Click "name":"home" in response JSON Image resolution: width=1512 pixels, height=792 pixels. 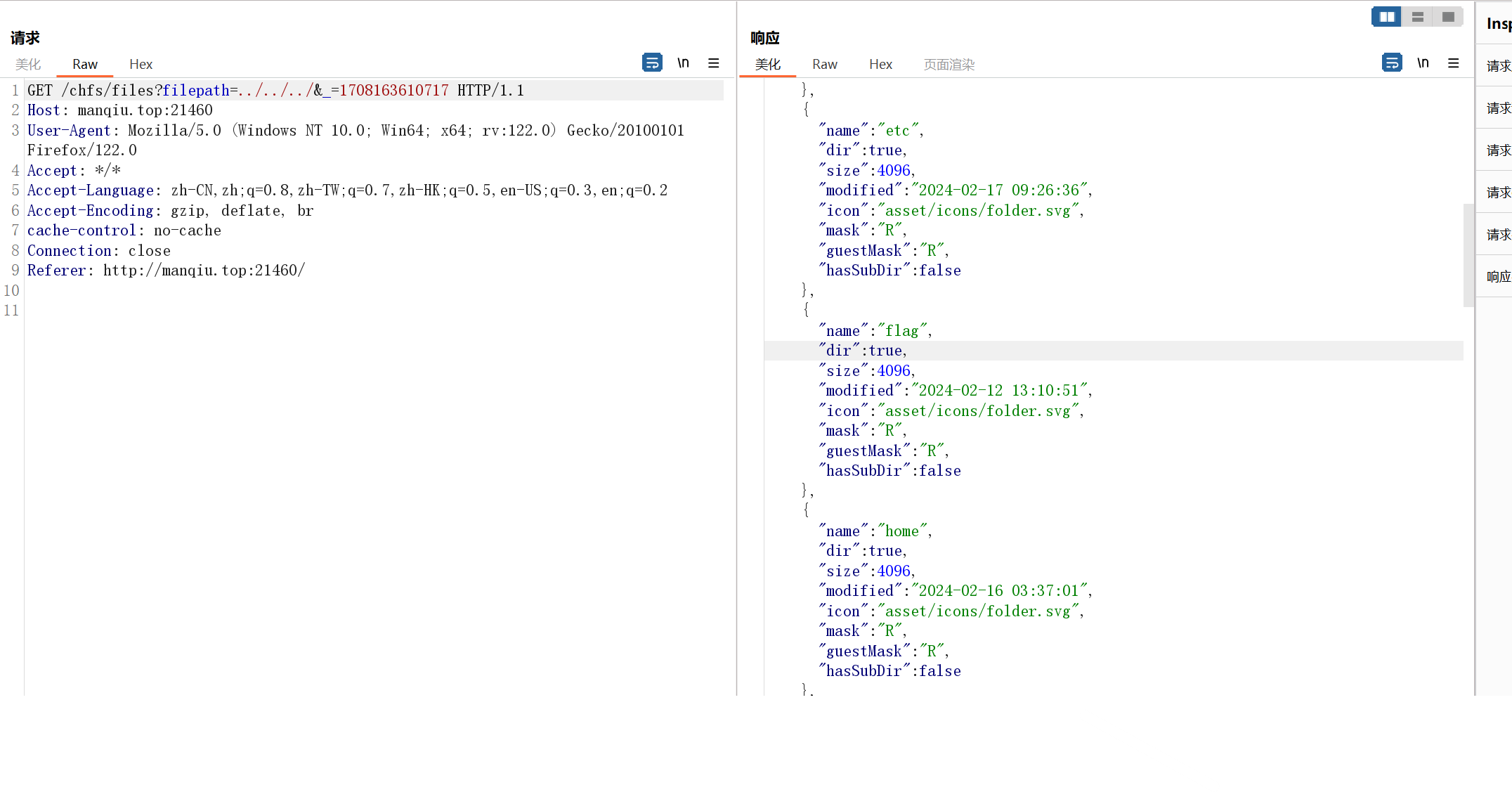[x=875, y=531]
